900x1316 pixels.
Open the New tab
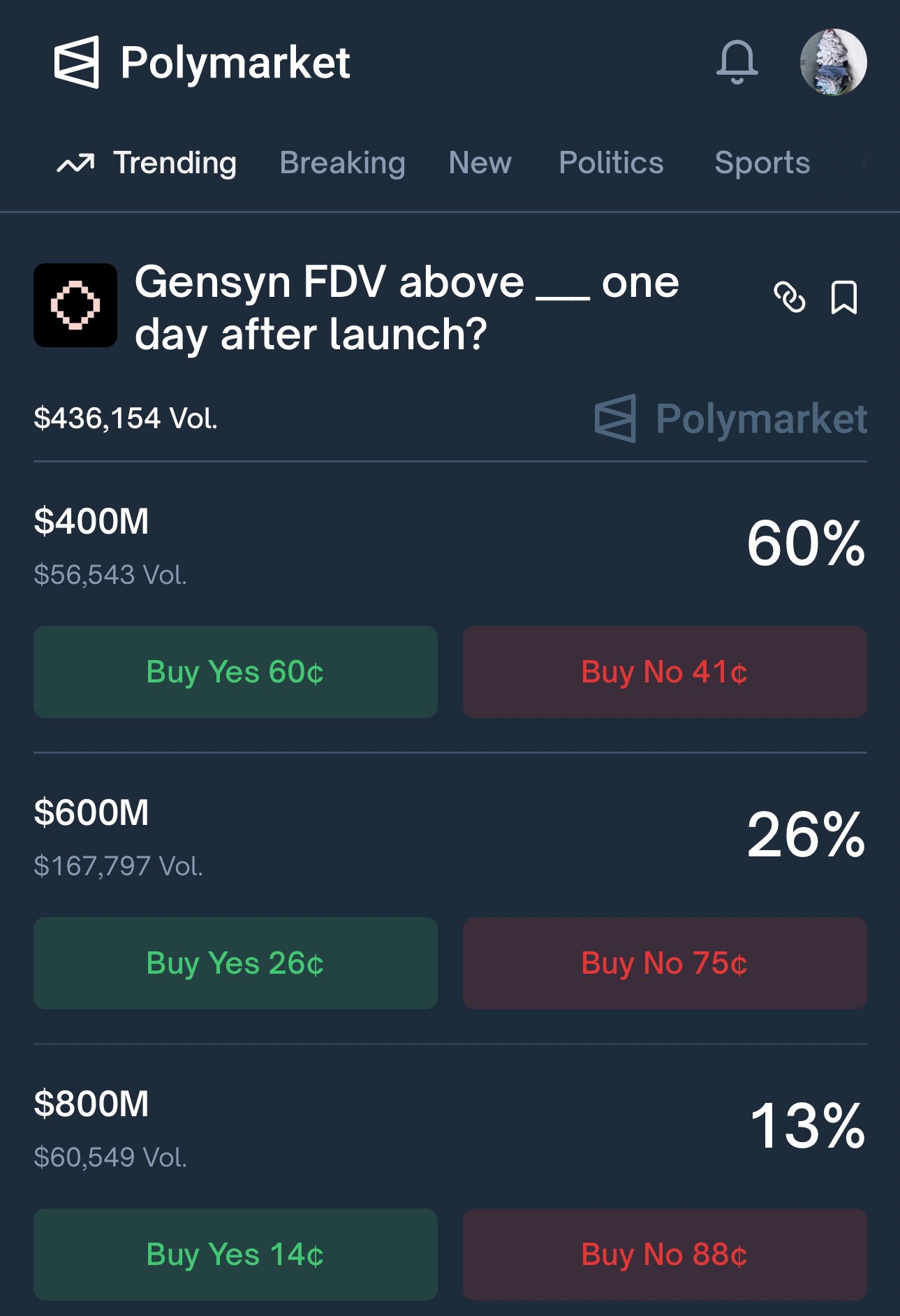480,163
